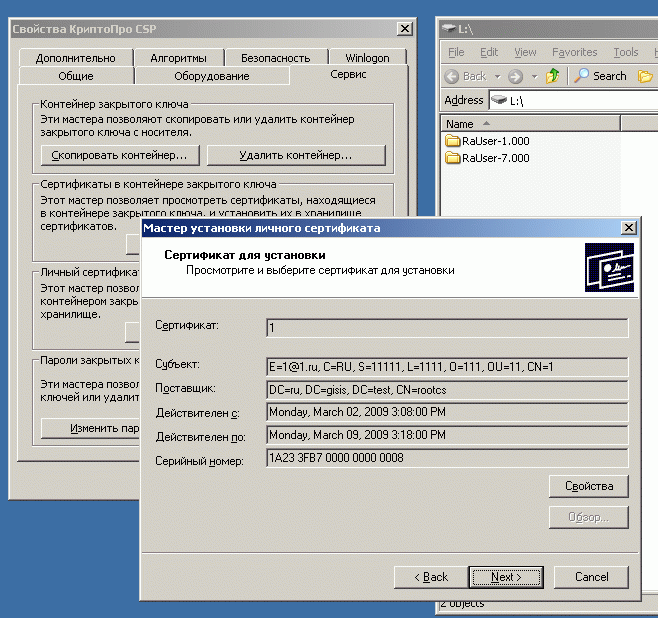The image size is (658, 618).
Task: Open the Back history dropdown arrow
Action: point(498,76)
